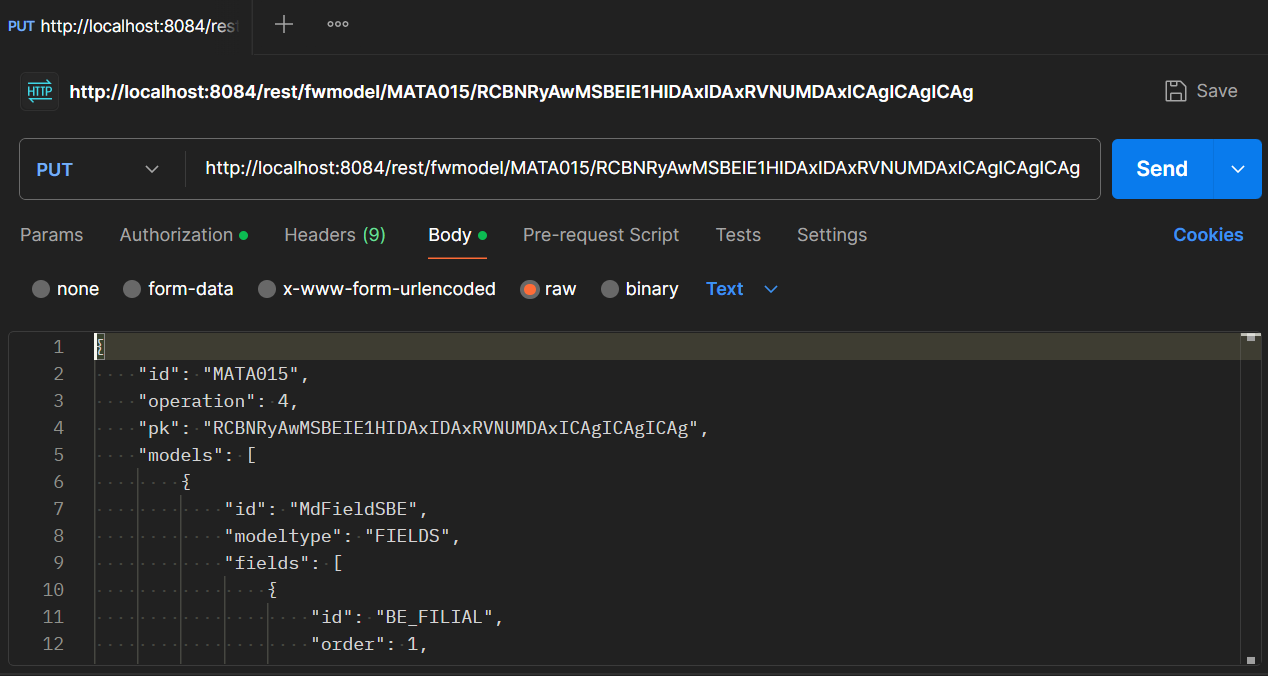Screen dimensions: 1268x676
Task: Click the Save floppy disk icon
Action: pyautogui.click(x=1176, y=91)
